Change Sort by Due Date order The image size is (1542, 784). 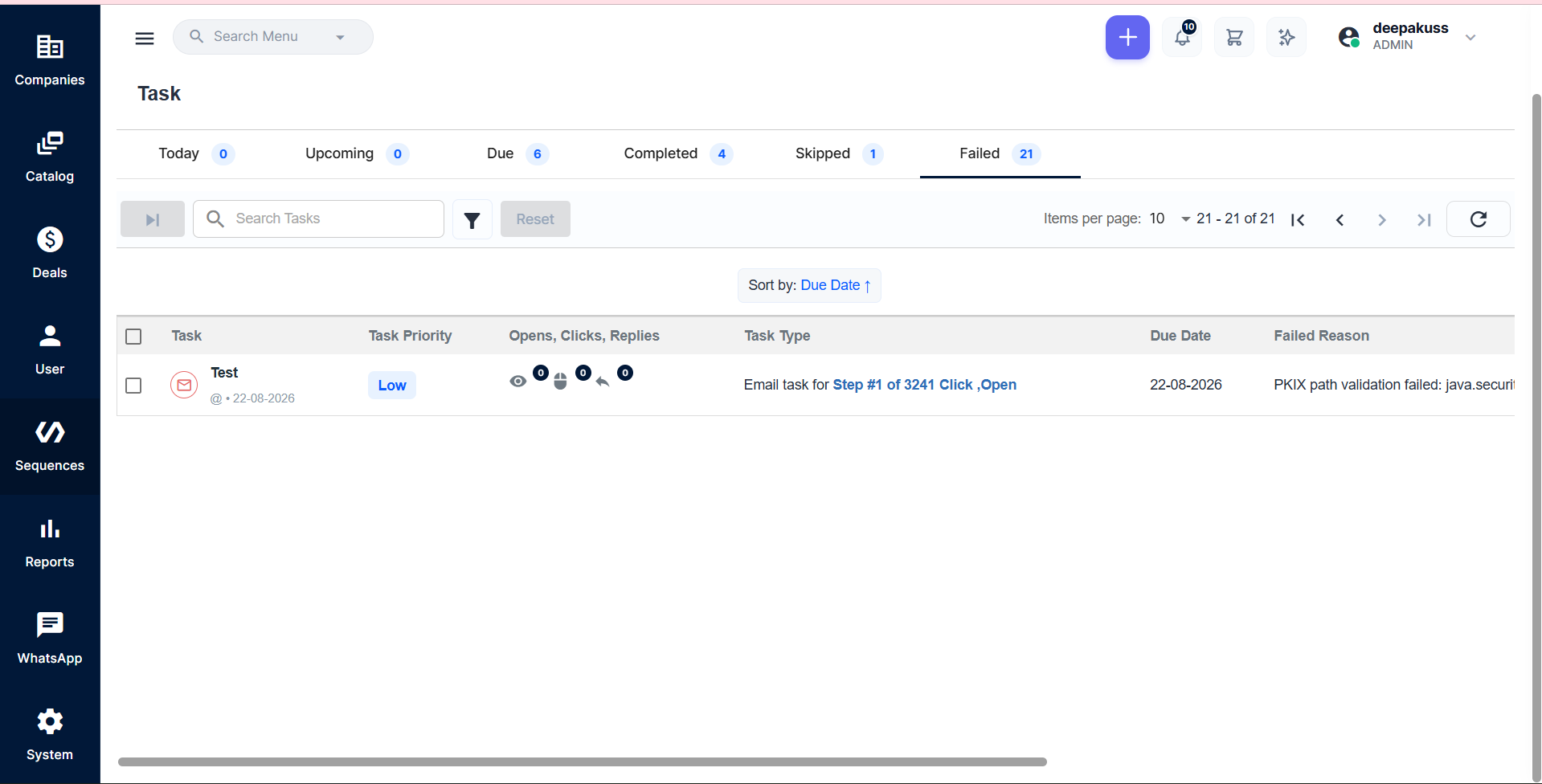[x=809, y=285]
